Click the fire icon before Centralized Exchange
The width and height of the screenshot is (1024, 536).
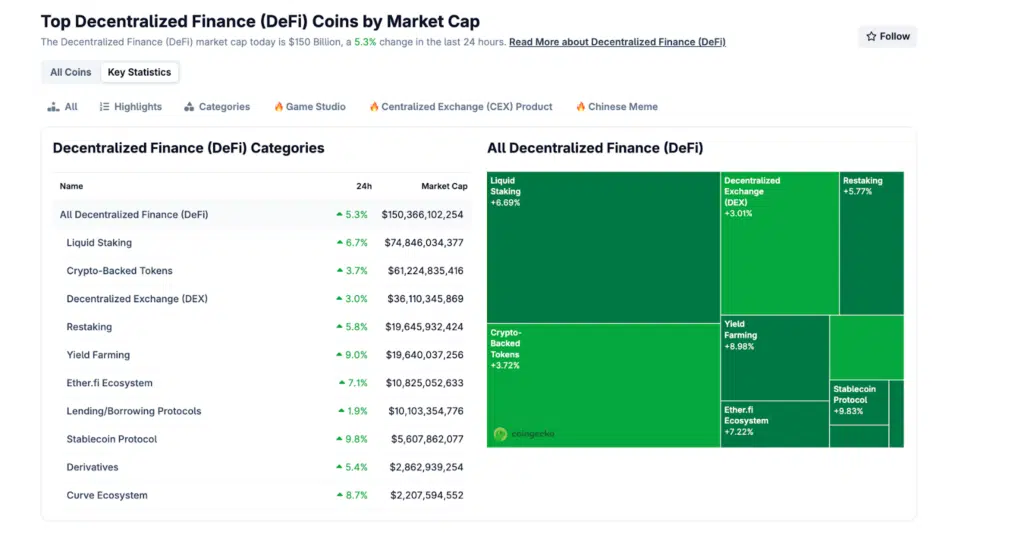tap(374, 107)
